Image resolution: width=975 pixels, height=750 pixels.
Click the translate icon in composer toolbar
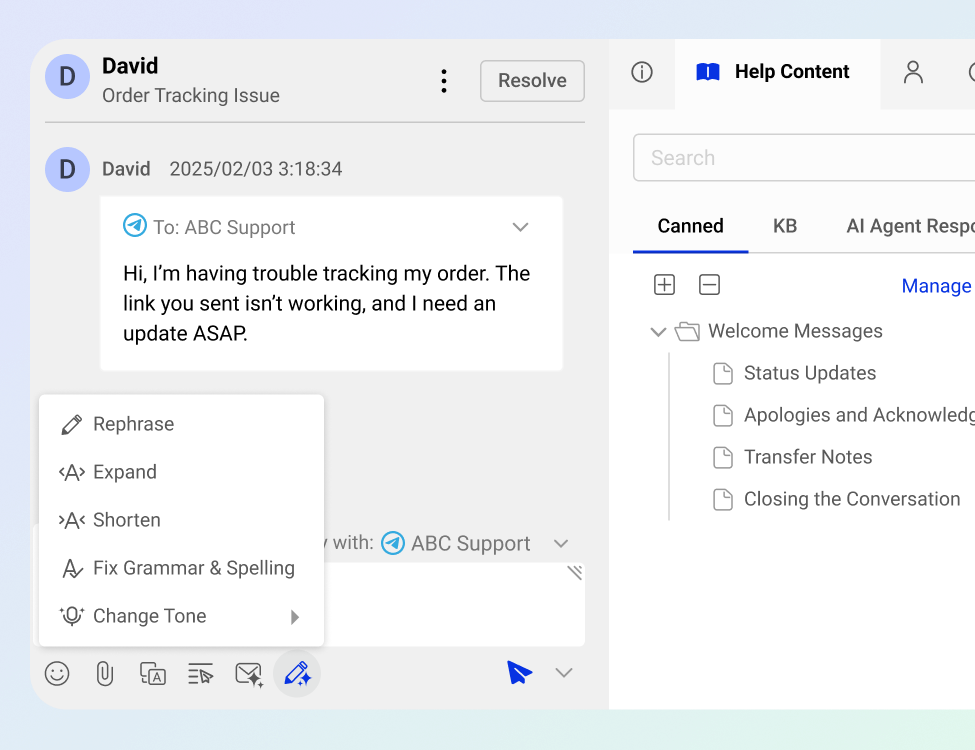pos(153,673)
